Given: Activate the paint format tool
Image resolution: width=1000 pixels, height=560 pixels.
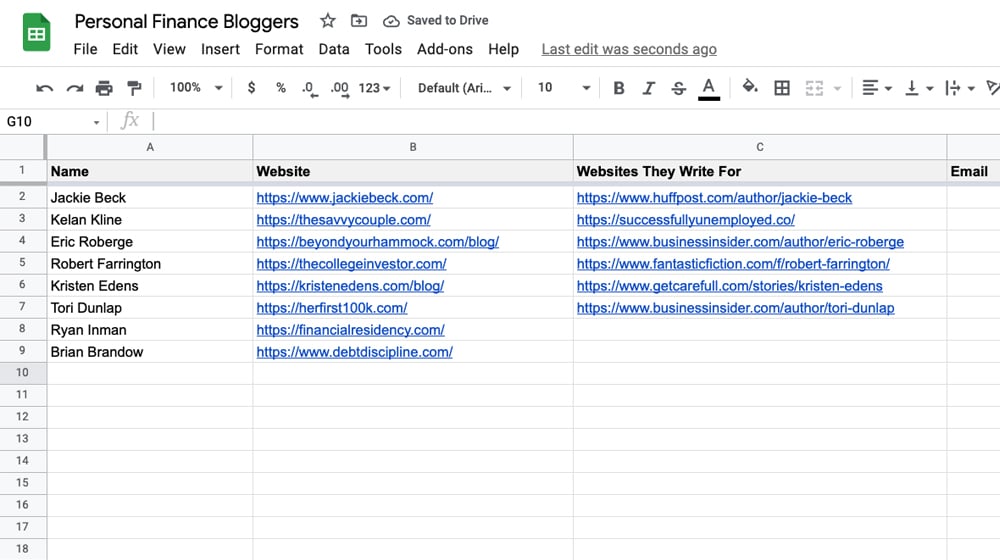Looking at the screenshot, I should 134,88.
